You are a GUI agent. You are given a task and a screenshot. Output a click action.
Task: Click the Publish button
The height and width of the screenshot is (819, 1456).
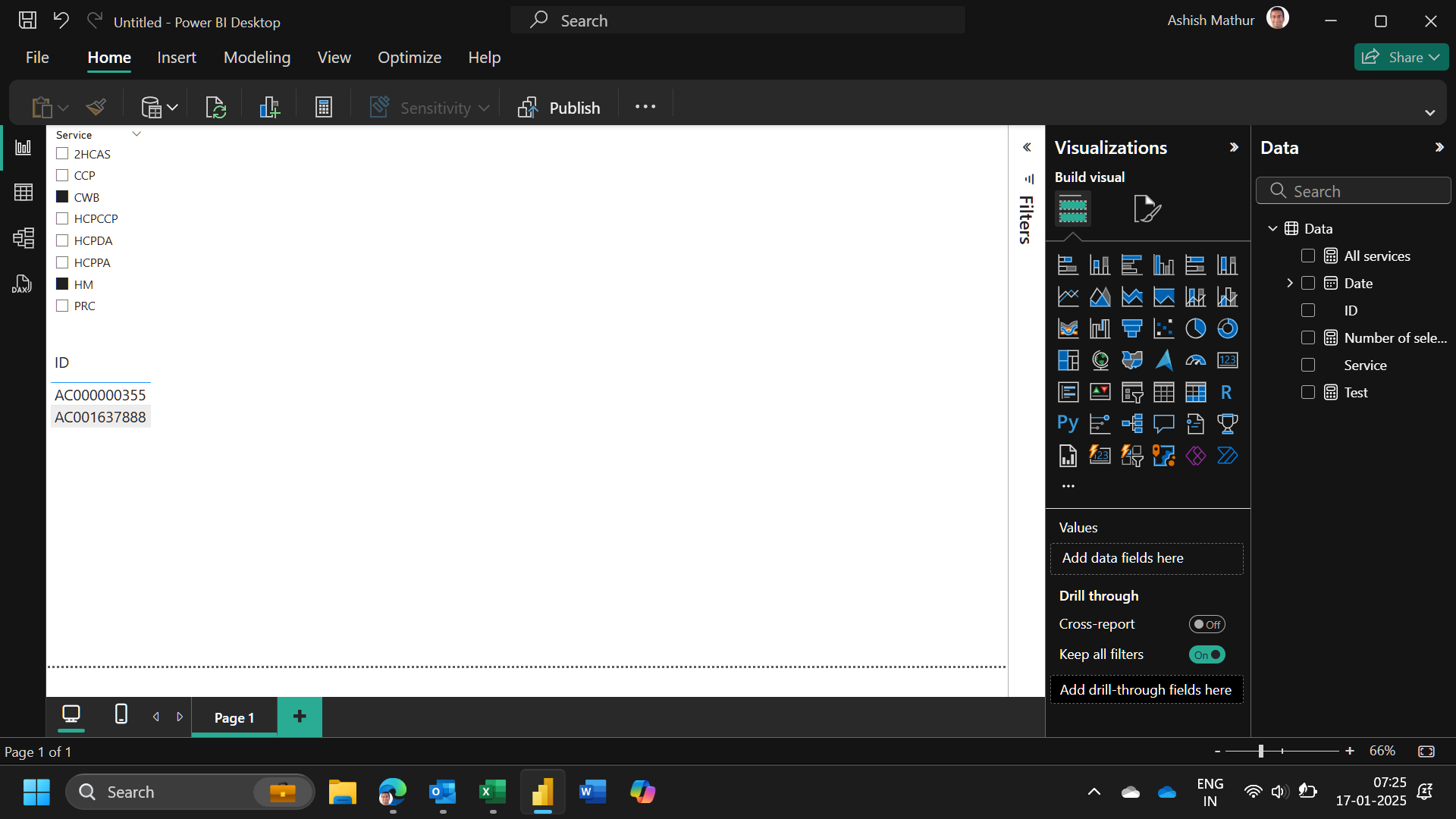[x=559, y=108]
